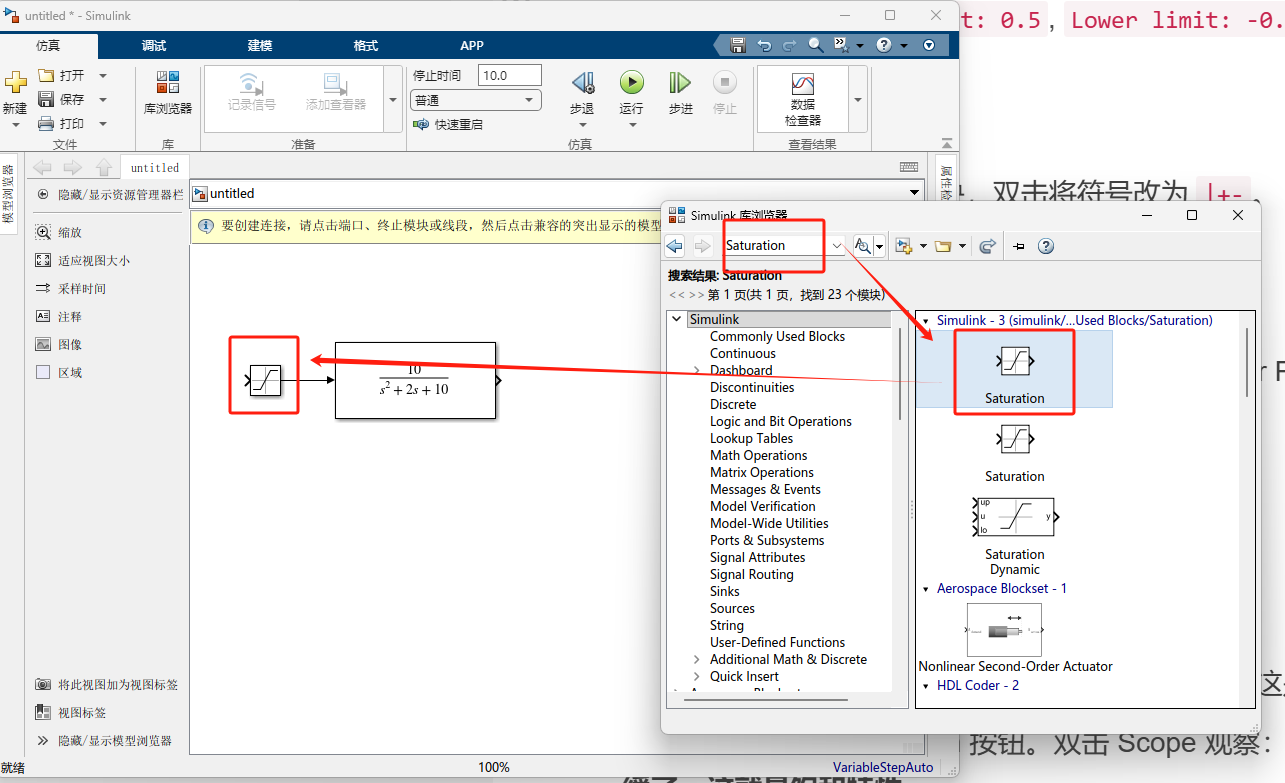This screenshot has height=783, width=1285.
Task: Click the Saturation block on the canvas
Action: tap(265, 380)
